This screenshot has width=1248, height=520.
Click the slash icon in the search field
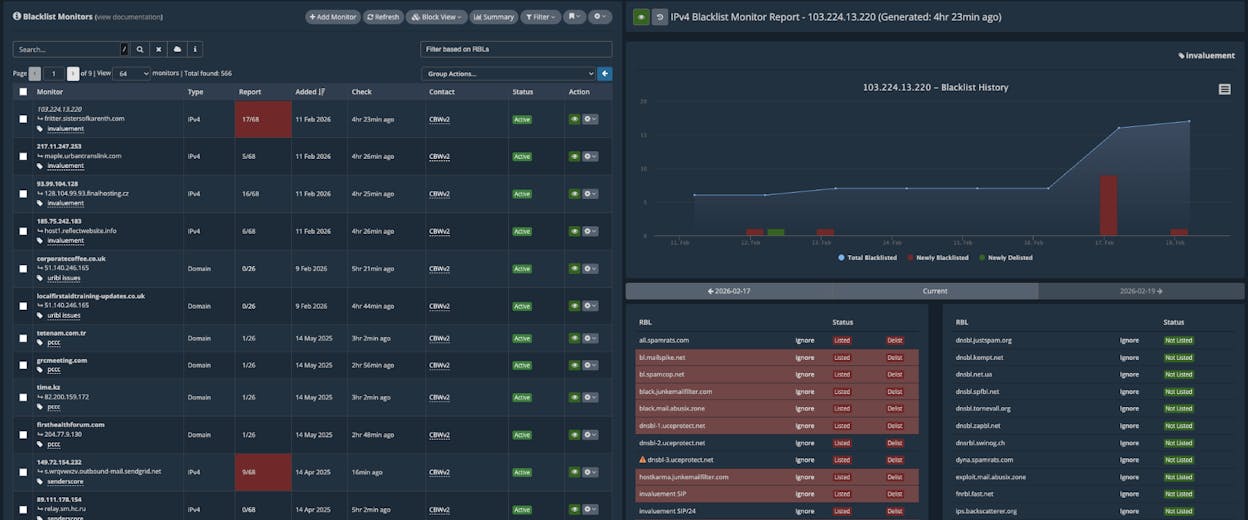pos(125,49)
